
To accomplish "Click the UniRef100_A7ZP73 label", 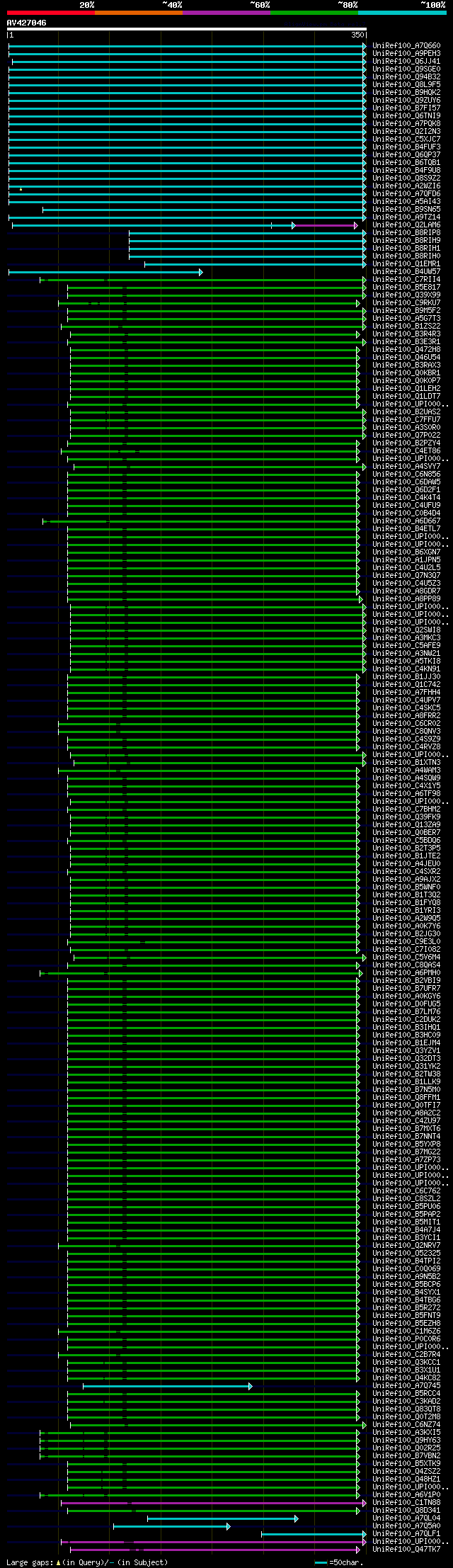I will pos(406,1160).
